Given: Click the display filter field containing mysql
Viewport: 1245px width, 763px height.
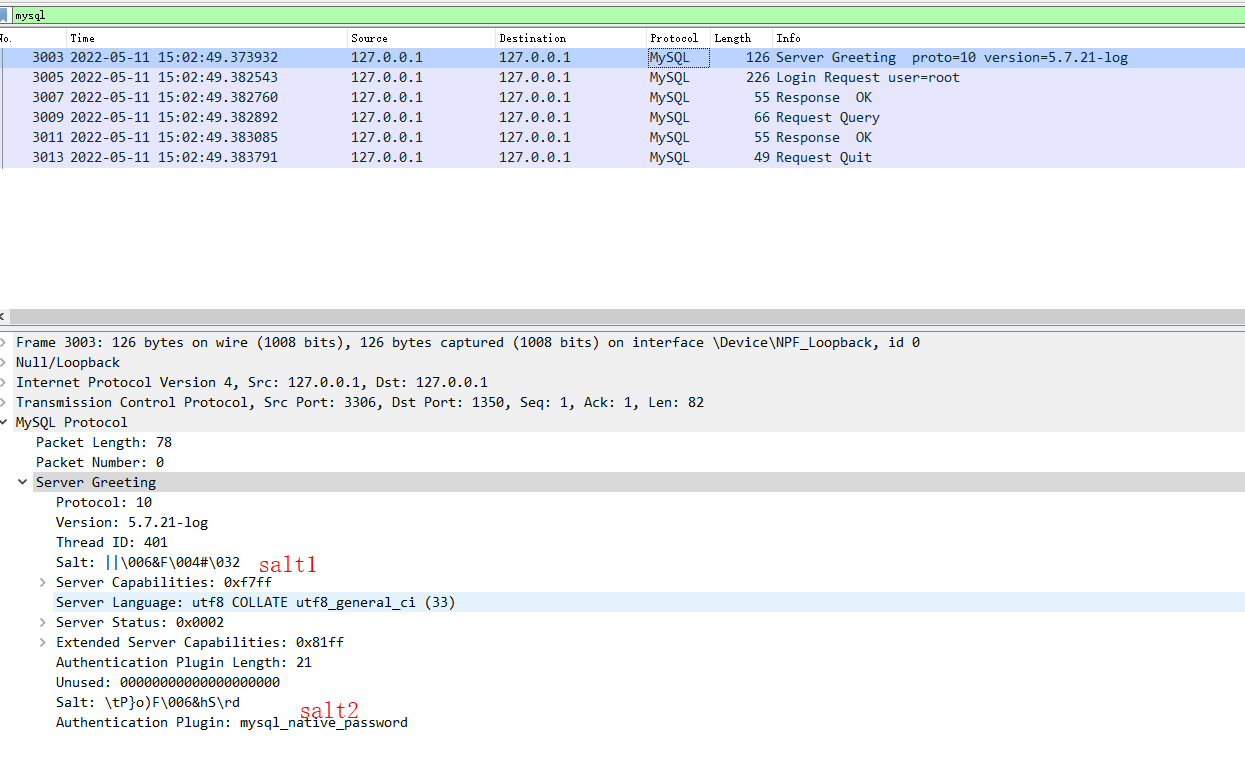Looking at the screenshot, I should (x=600, y=16).
